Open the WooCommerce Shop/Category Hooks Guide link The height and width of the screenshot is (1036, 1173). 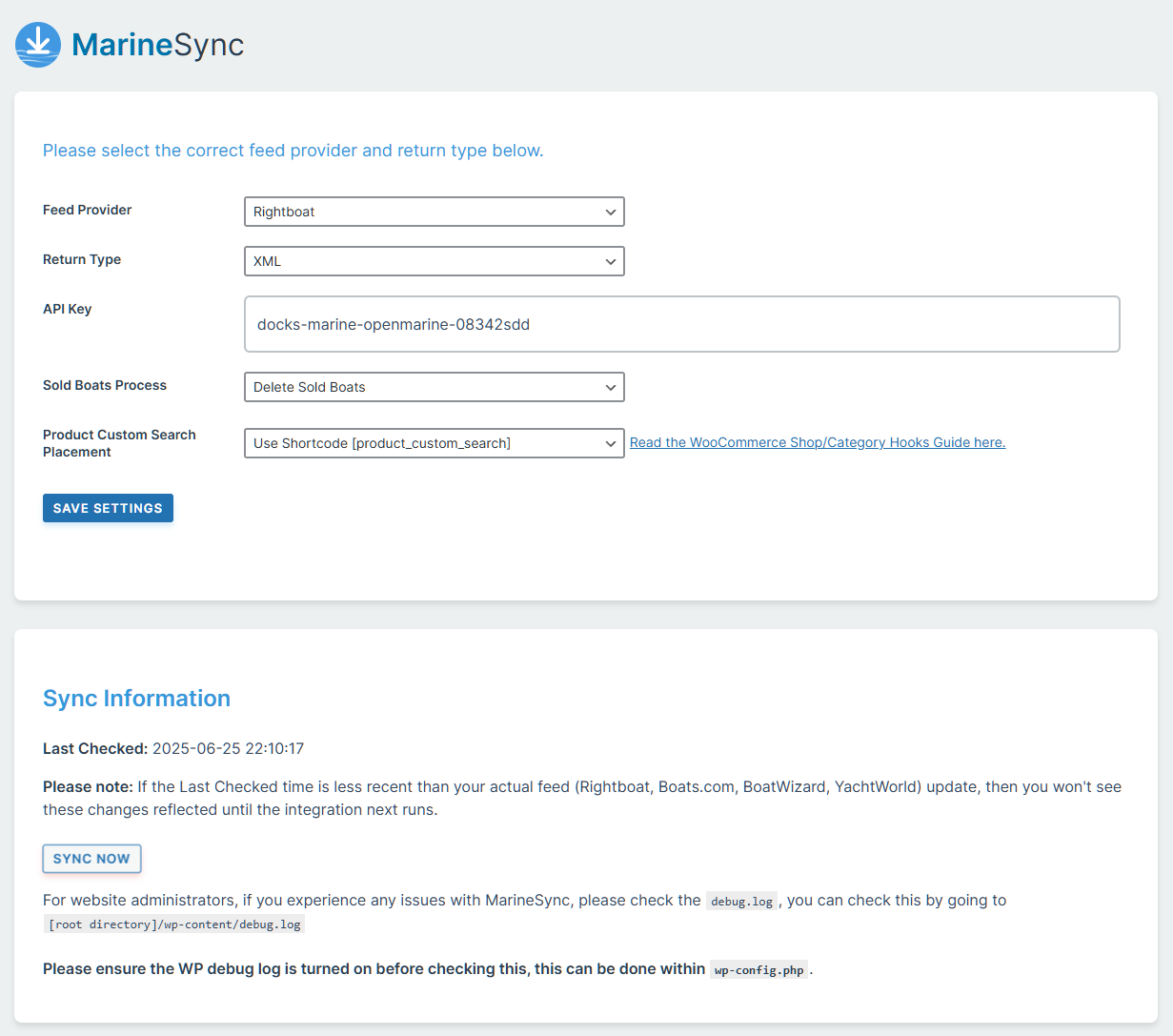(x=818, y=442)
